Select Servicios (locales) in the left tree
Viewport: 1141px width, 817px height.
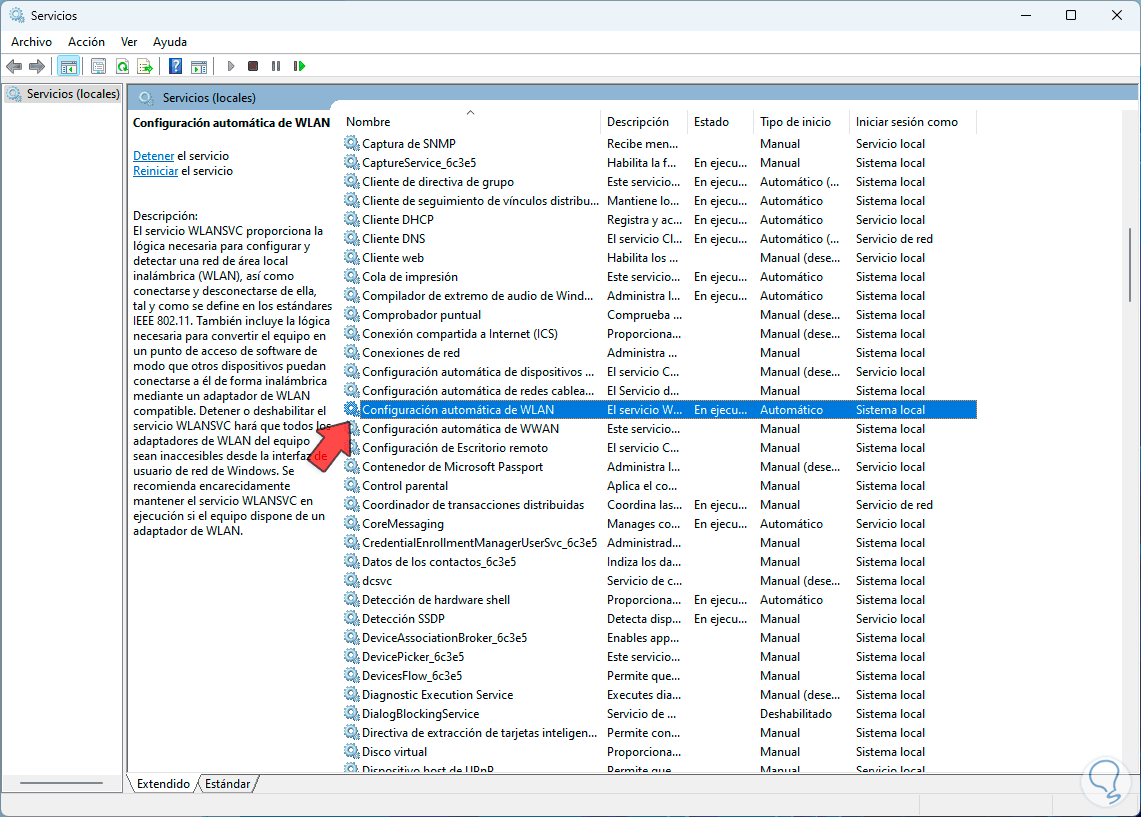point(63,94)
